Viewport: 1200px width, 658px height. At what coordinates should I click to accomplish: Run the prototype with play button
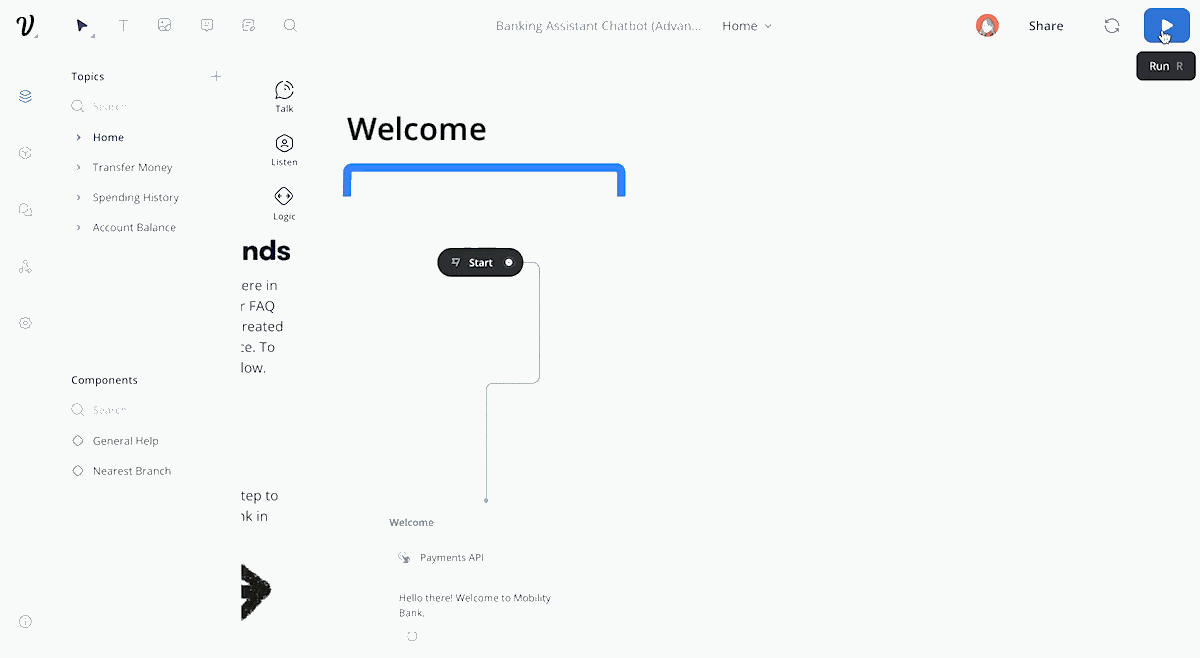coord(1166,26)
